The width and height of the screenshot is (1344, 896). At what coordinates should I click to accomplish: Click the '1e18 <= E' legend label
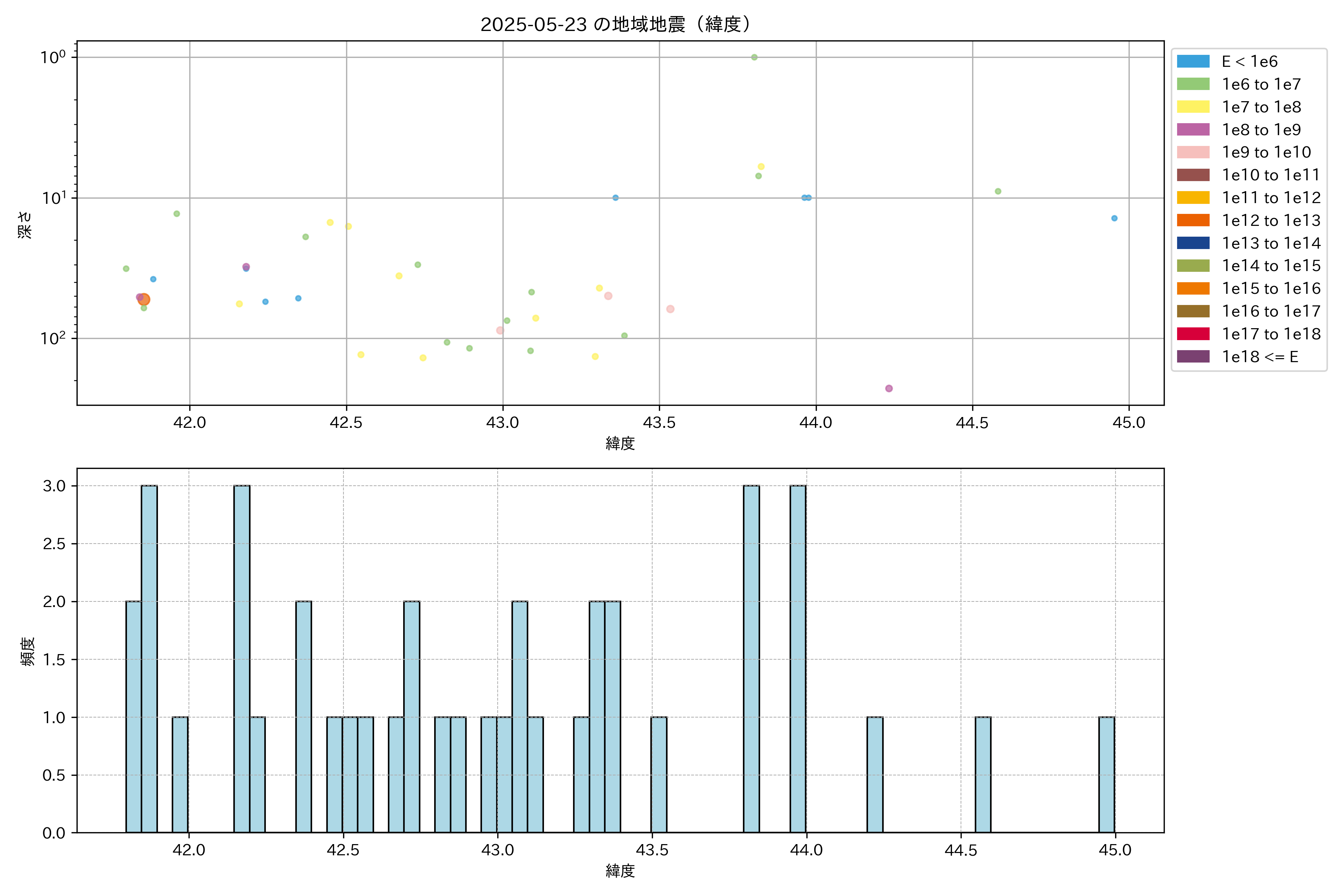click(x=1260, y=357)
